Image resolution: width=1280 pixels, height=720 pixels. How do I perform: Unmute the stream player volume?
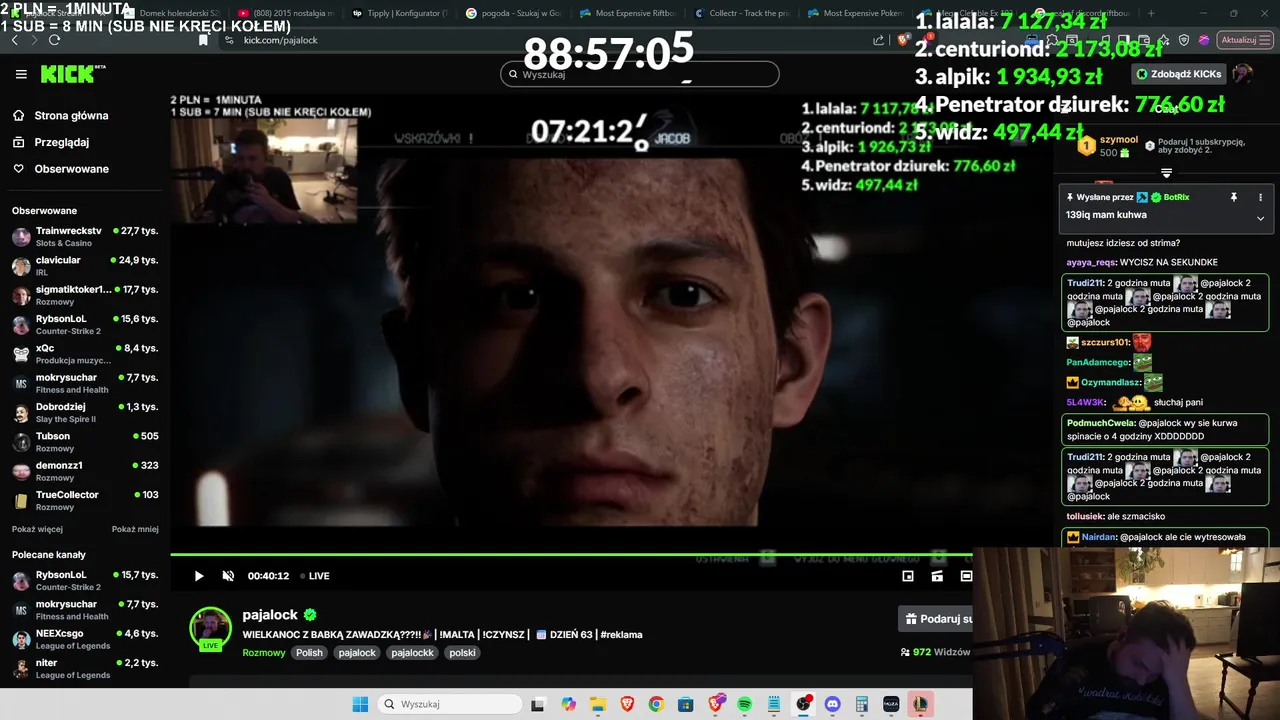(228, 576)
